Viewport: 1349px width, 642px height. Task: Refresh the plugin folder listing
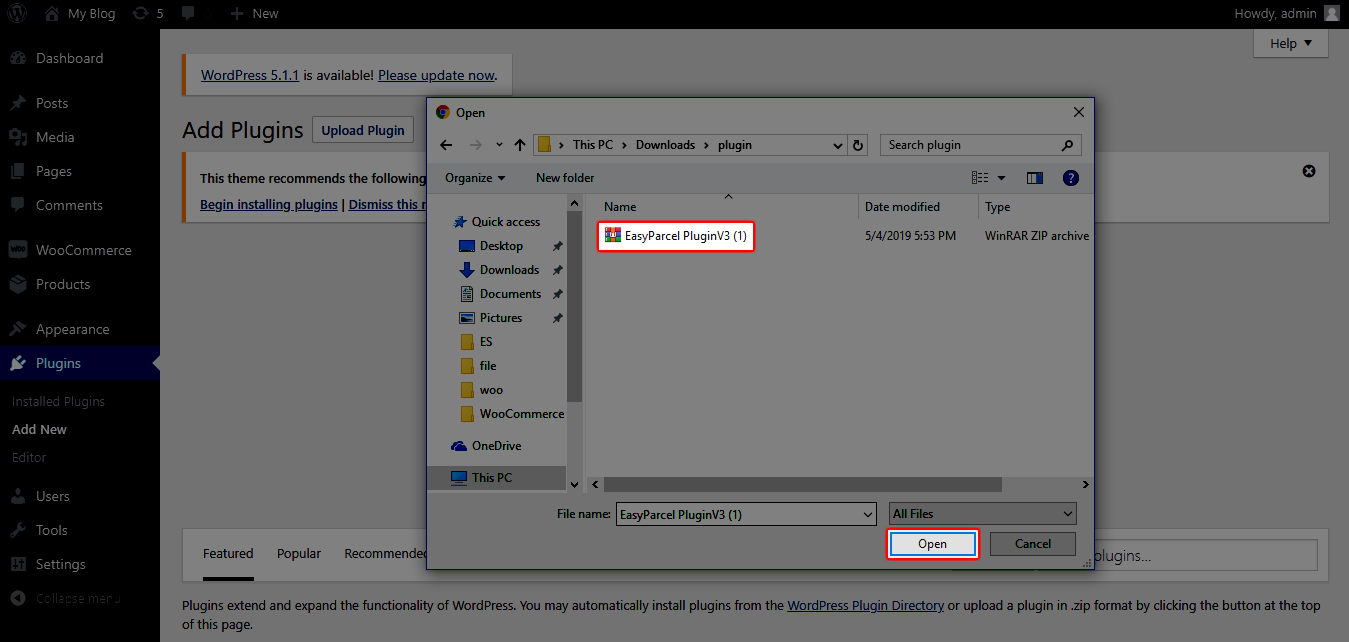(857, 145)
